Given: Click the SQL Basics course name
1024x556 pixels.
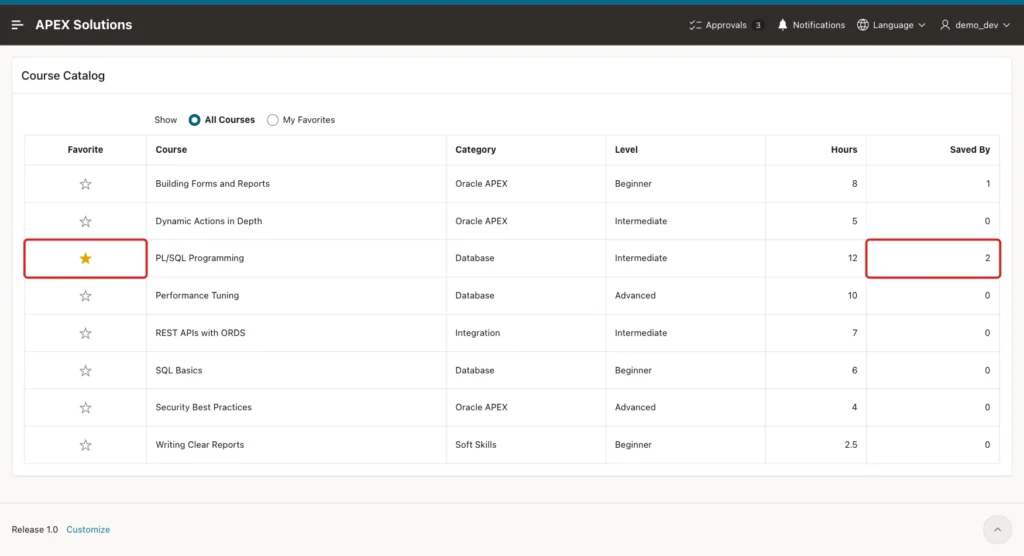Looking at the screenshot, I should pos(179,370).
